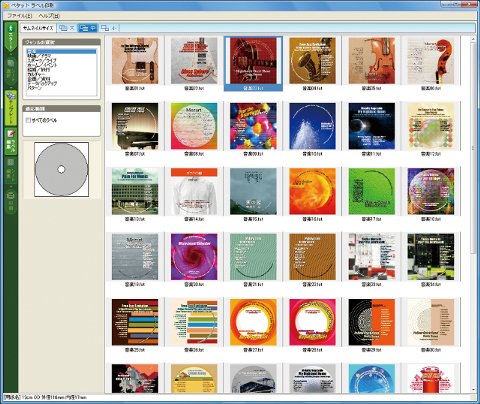This screenshot has width=480, height=404.
Task: Select the 音楽09 colorful balloons template
Action: pyautogui.click(x=253, y=126)
